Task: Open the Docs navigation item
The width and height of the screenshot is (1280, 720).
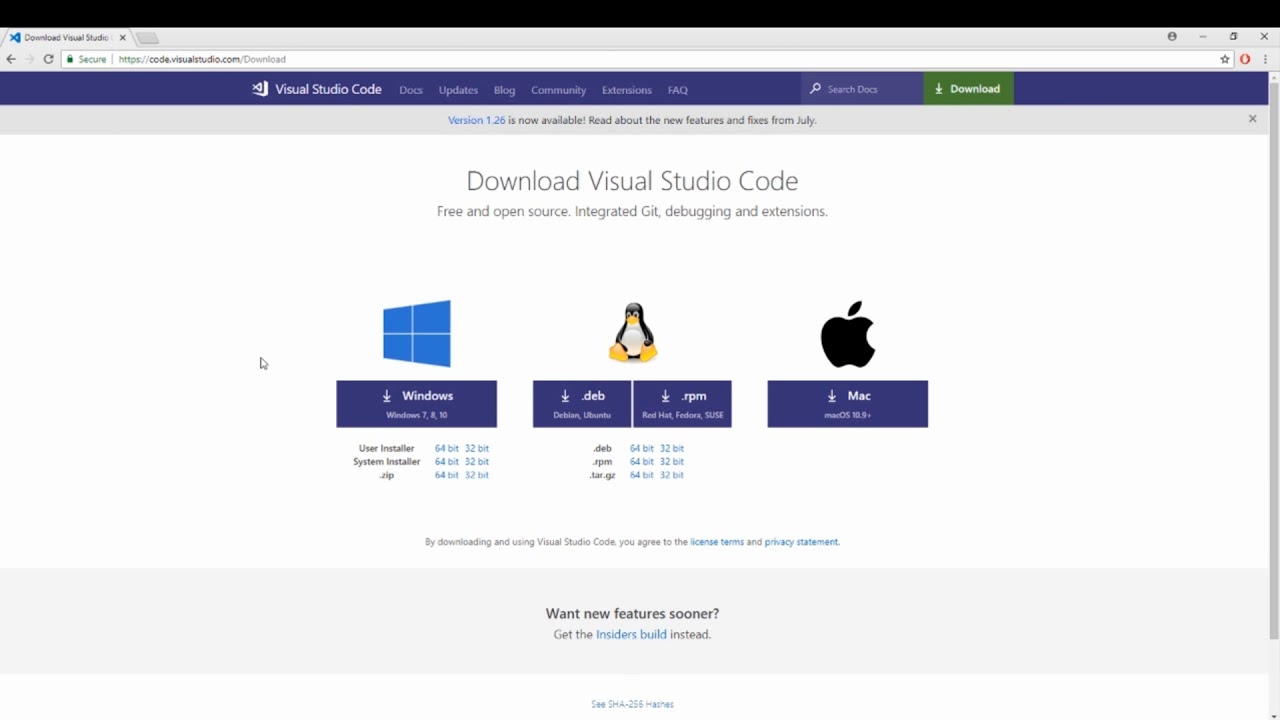Action: [x=411, y=90]
